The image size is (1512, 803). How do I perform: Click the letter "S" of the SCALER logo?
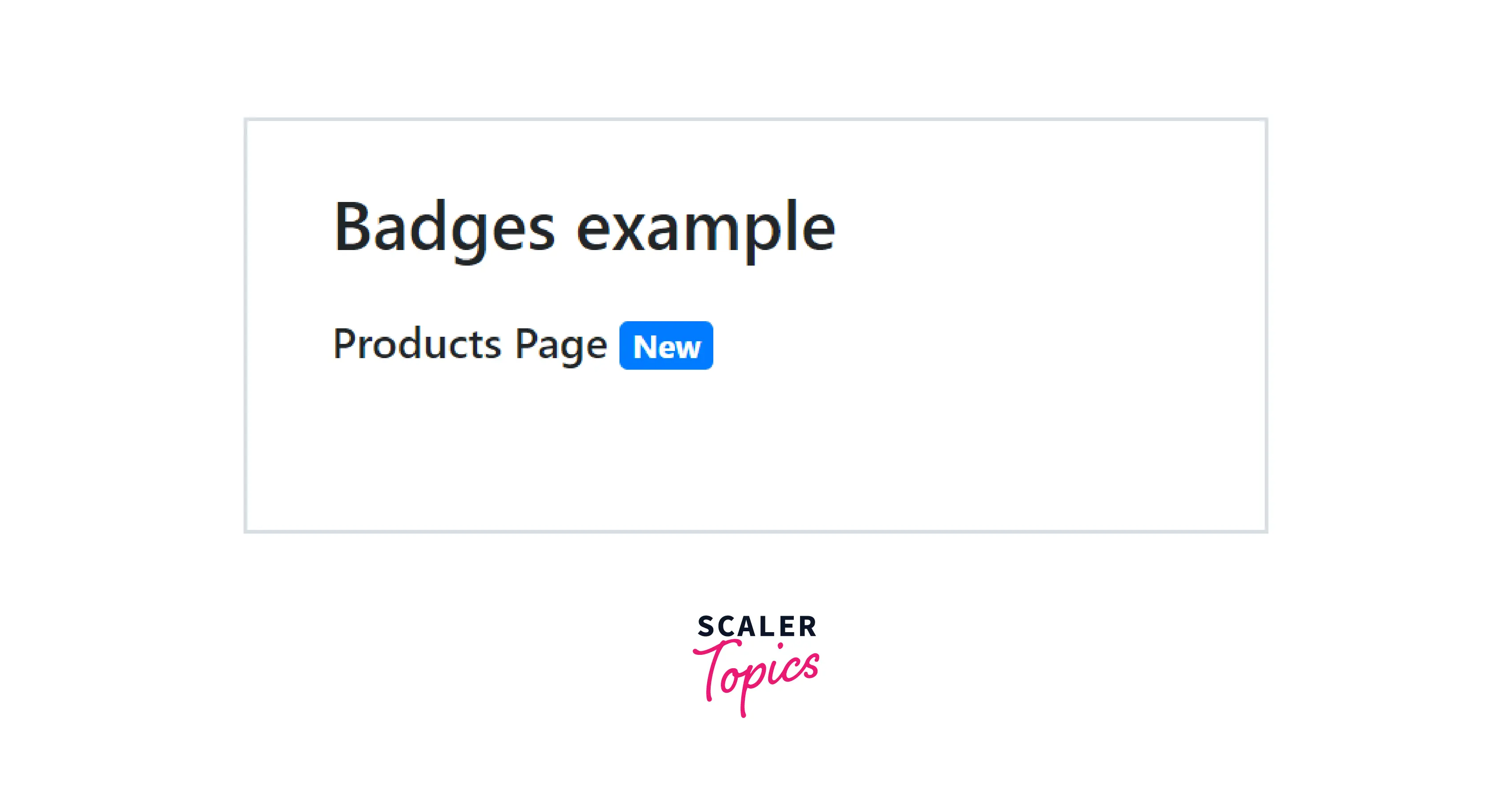tap(706, 627)
